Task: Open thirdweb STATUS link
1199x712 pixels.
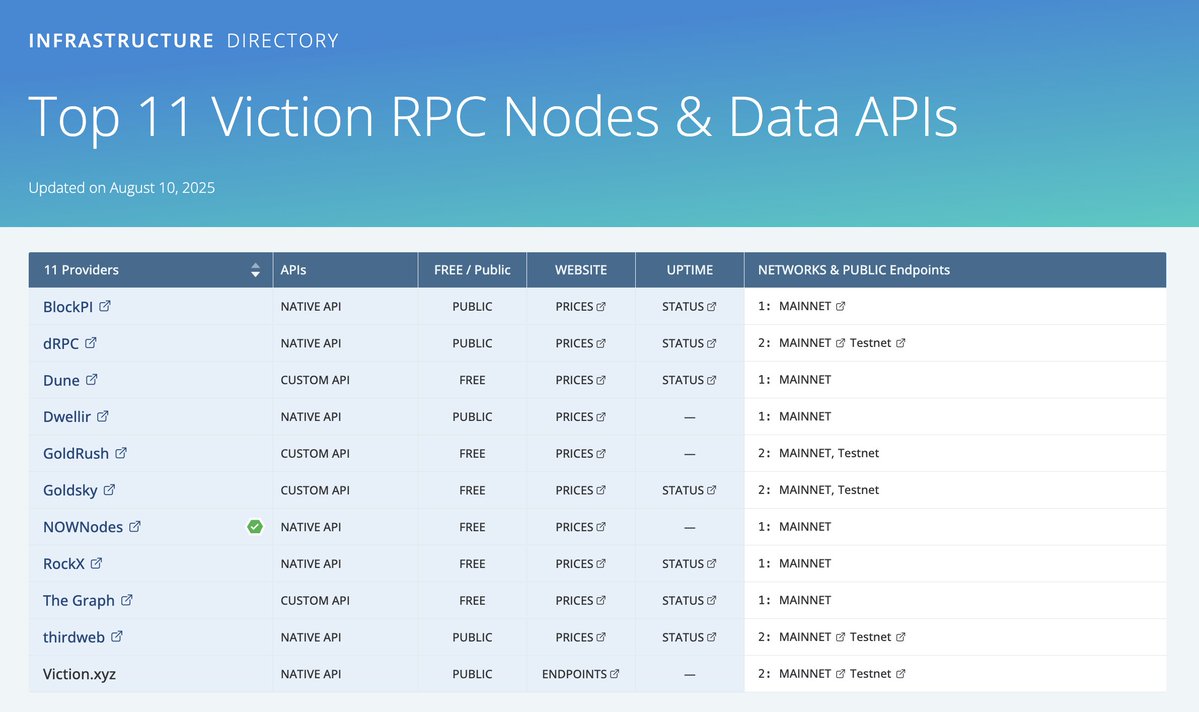Action: [689, 637]
